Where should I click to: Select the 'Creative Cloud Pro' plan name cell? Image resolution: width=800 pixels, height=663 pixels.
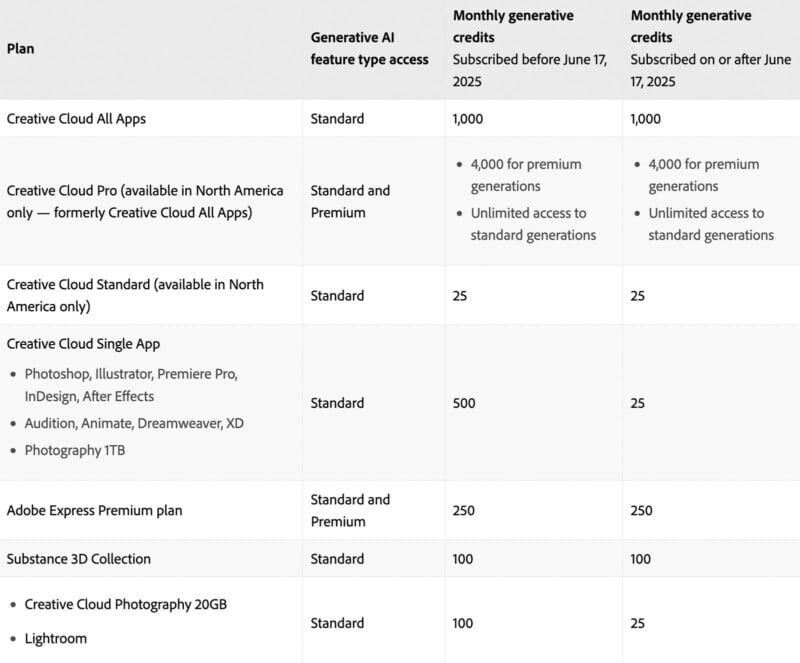coord(145,201)
